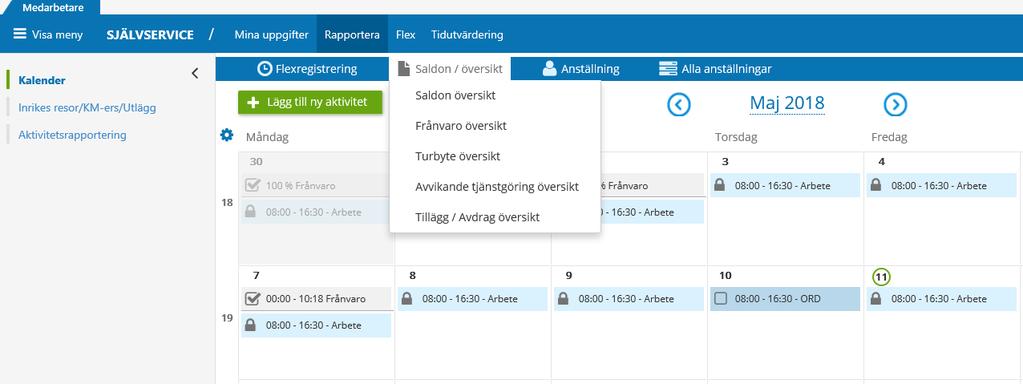Screen dimensions: 1023x384
Task: Click week number 18 label
Action: pos(227,203)
